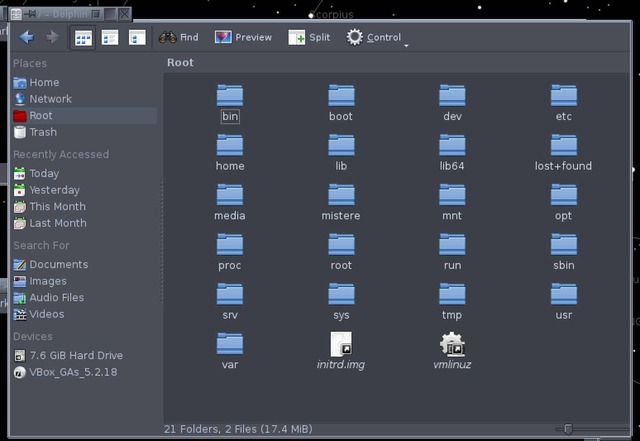Select the root folder icon
Viewport: 640px width, 441px height.
(x=341, y=245)
